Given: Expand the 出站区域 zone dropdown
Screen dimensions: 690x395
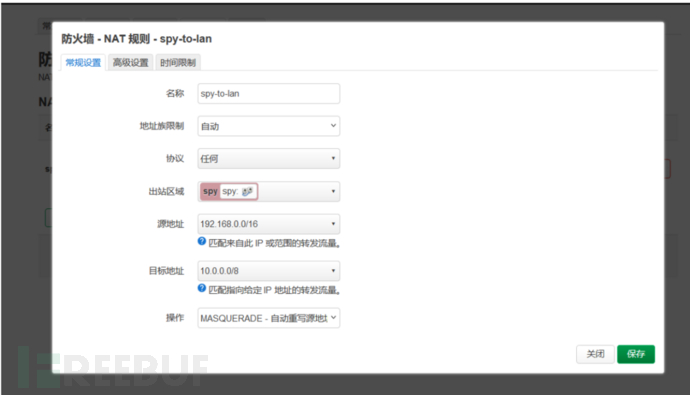Looking at the screenshot, I should click(x=268, y=191).
